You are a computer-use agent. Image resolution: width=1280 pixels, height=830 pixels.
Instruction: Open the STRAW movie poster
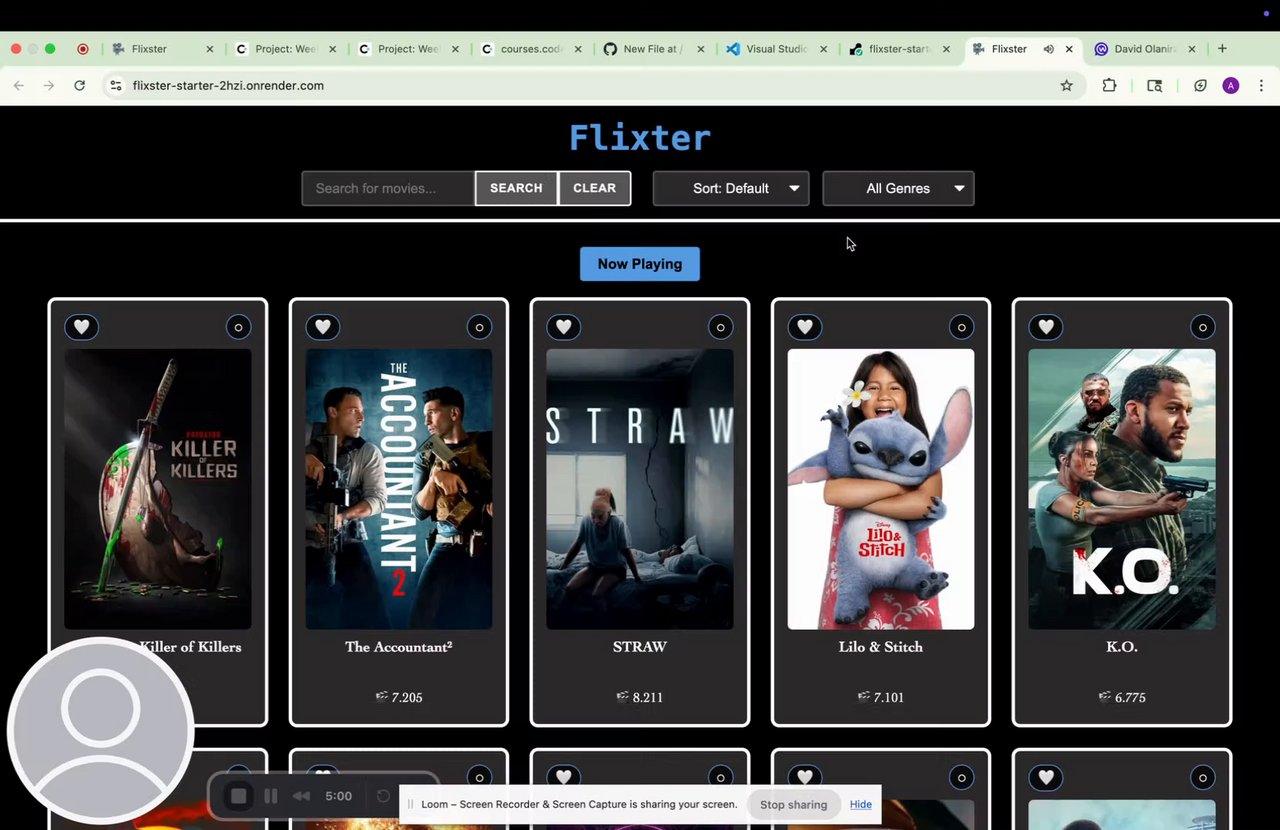tap(640, 489)
